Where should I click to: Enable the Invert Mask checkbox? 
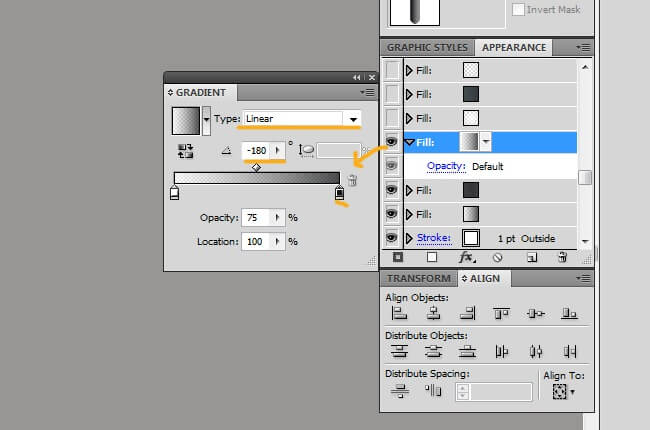(518, 9)
